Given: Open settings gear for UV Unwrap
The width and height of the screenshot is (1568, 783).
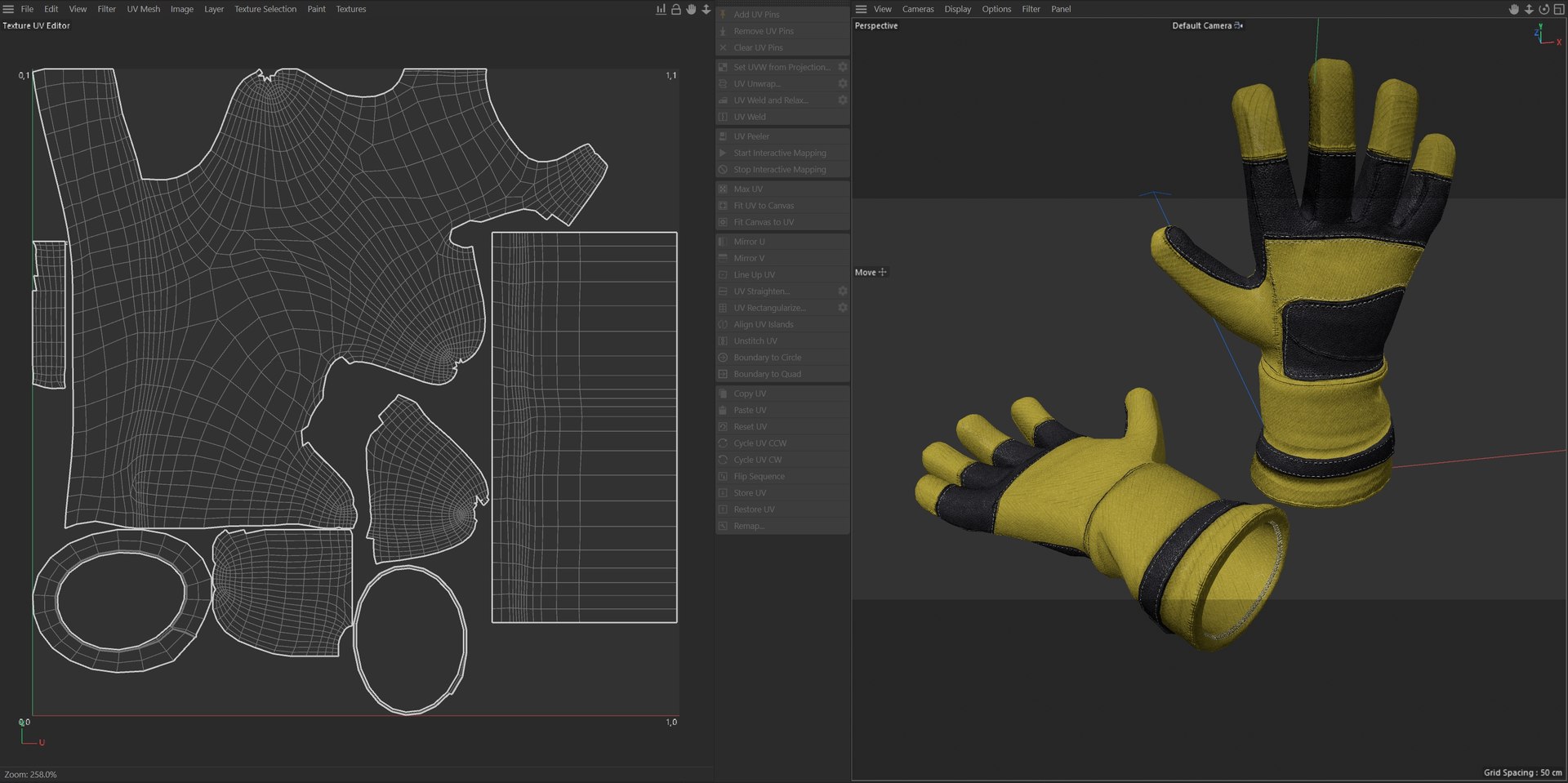Looking at the screenshot, I should point(842,83).
